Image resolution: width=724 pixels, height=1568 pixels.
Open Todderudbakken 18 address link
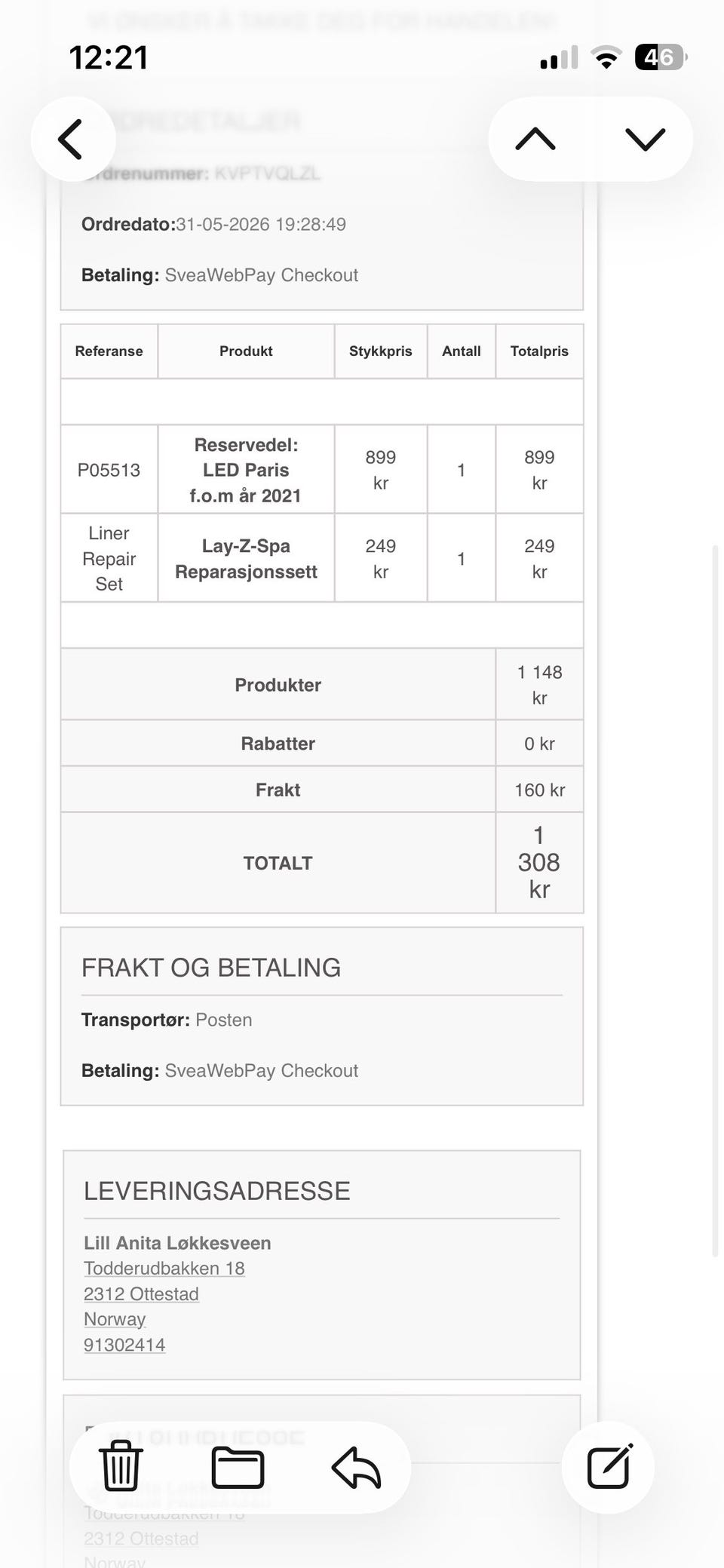click(164, 1268)
